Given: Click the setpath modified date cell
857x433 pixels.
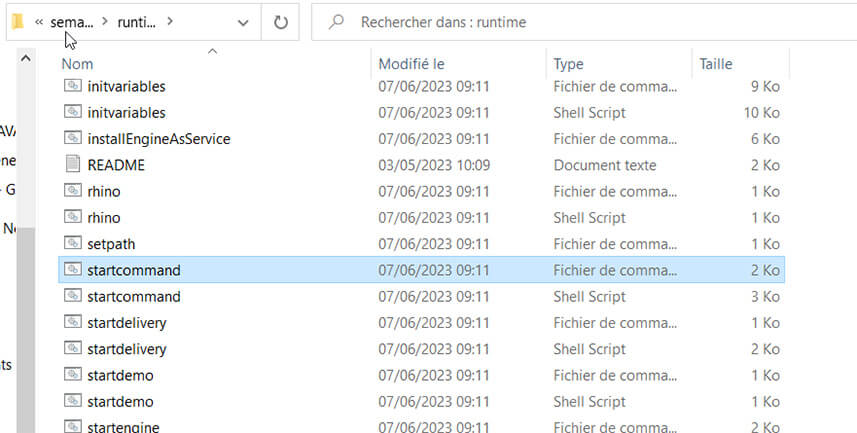Looking at the screenshot, I should tap(434, 244).
